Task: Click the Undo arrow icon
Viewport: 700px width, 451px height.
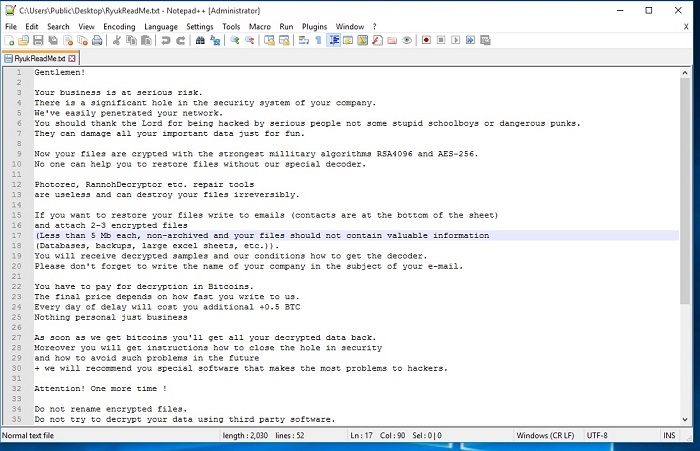Action: [166, 41]
